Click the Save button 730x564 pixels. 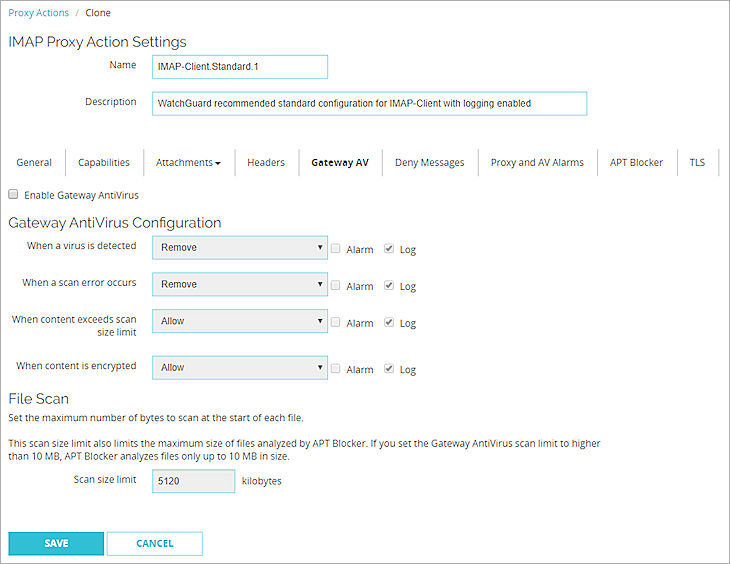(x=56, y=543)
